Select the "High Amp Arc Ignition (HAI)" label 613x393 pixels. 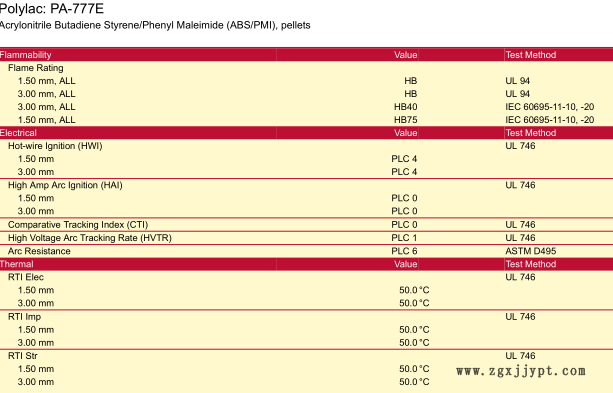(x=65, y=185)
